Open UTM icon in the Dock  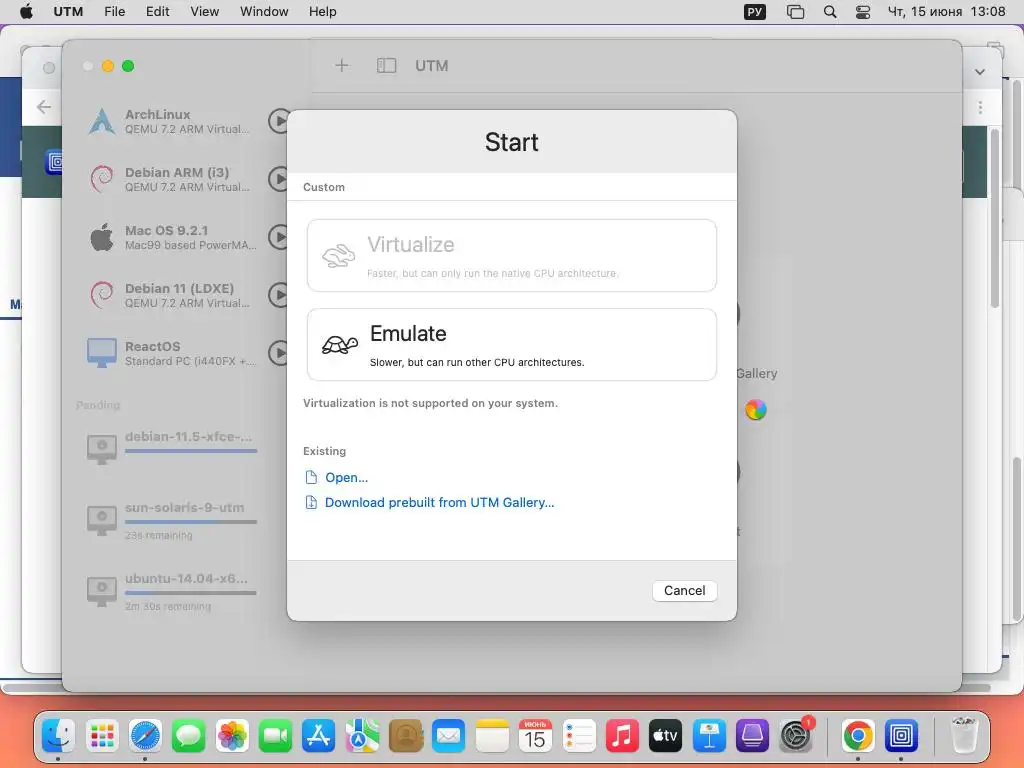(x=901, y=736)
